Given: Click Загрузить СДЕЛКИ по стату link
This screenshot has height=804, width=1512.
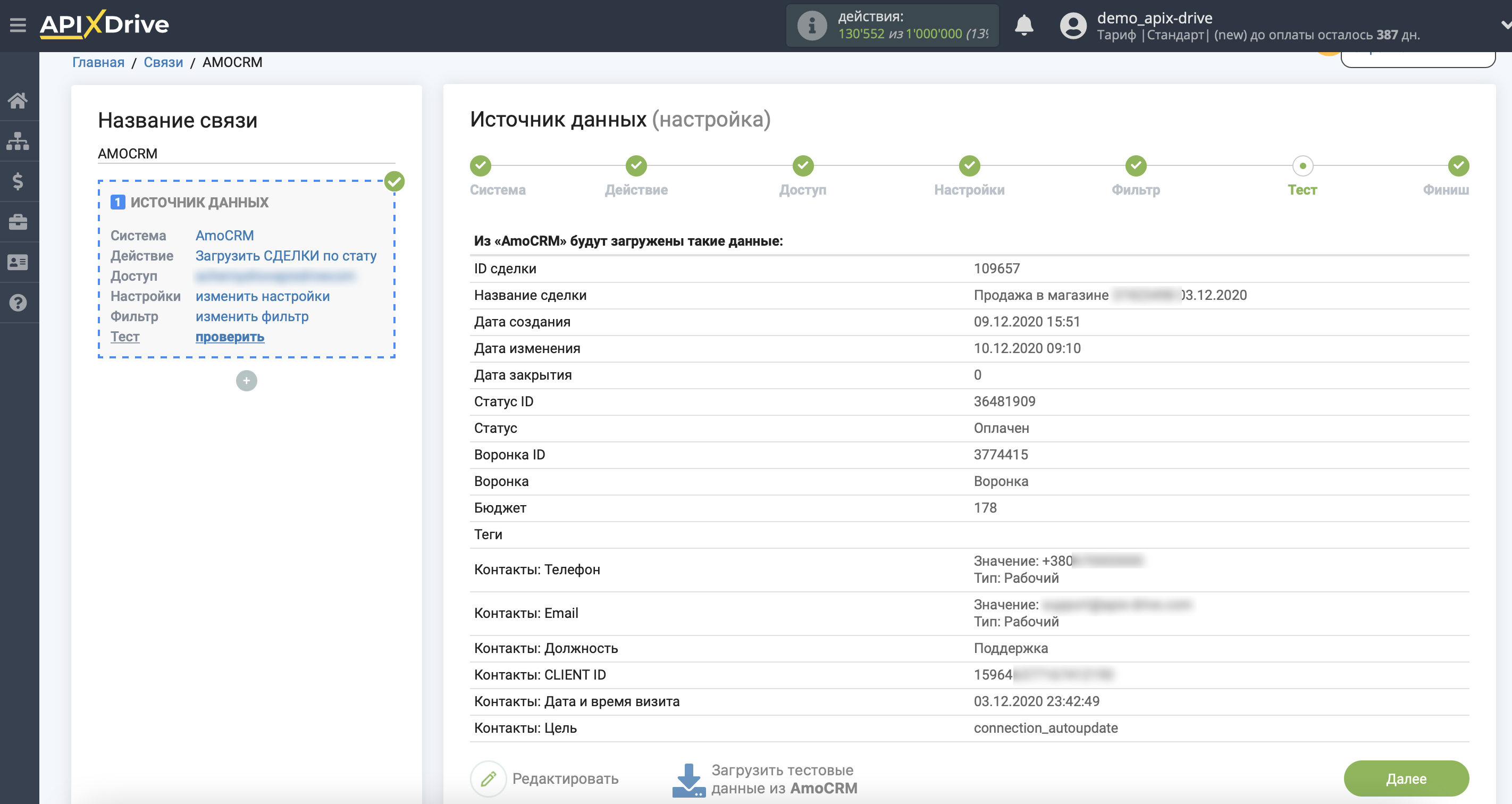Looking at the screenshot, I should pyautogui.click(x=286, y=256).
